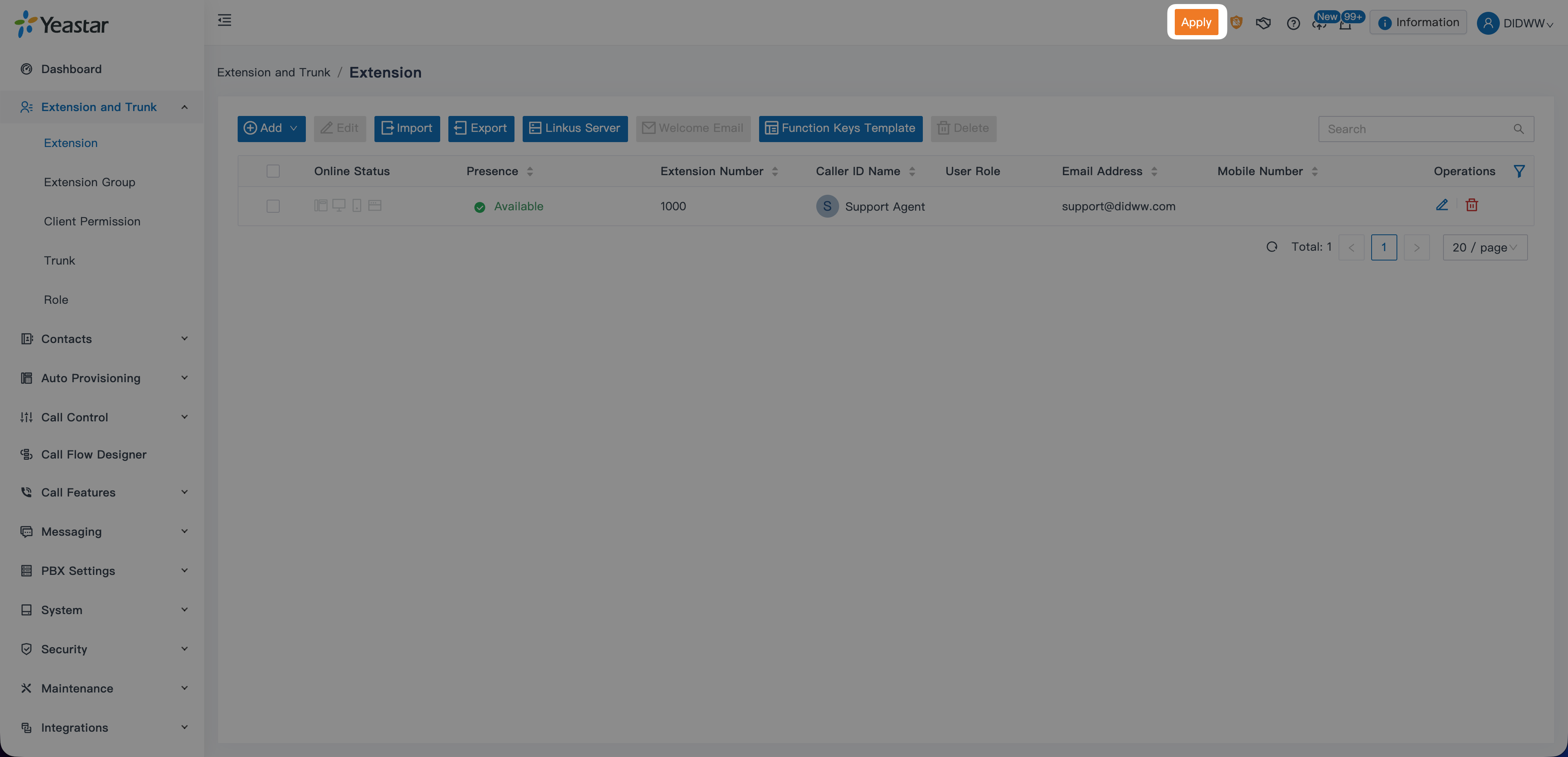This screenshot has width=1568, height=757.
Task: Collapse the sidebar with the menu fold icon
Action: [225, 21]
